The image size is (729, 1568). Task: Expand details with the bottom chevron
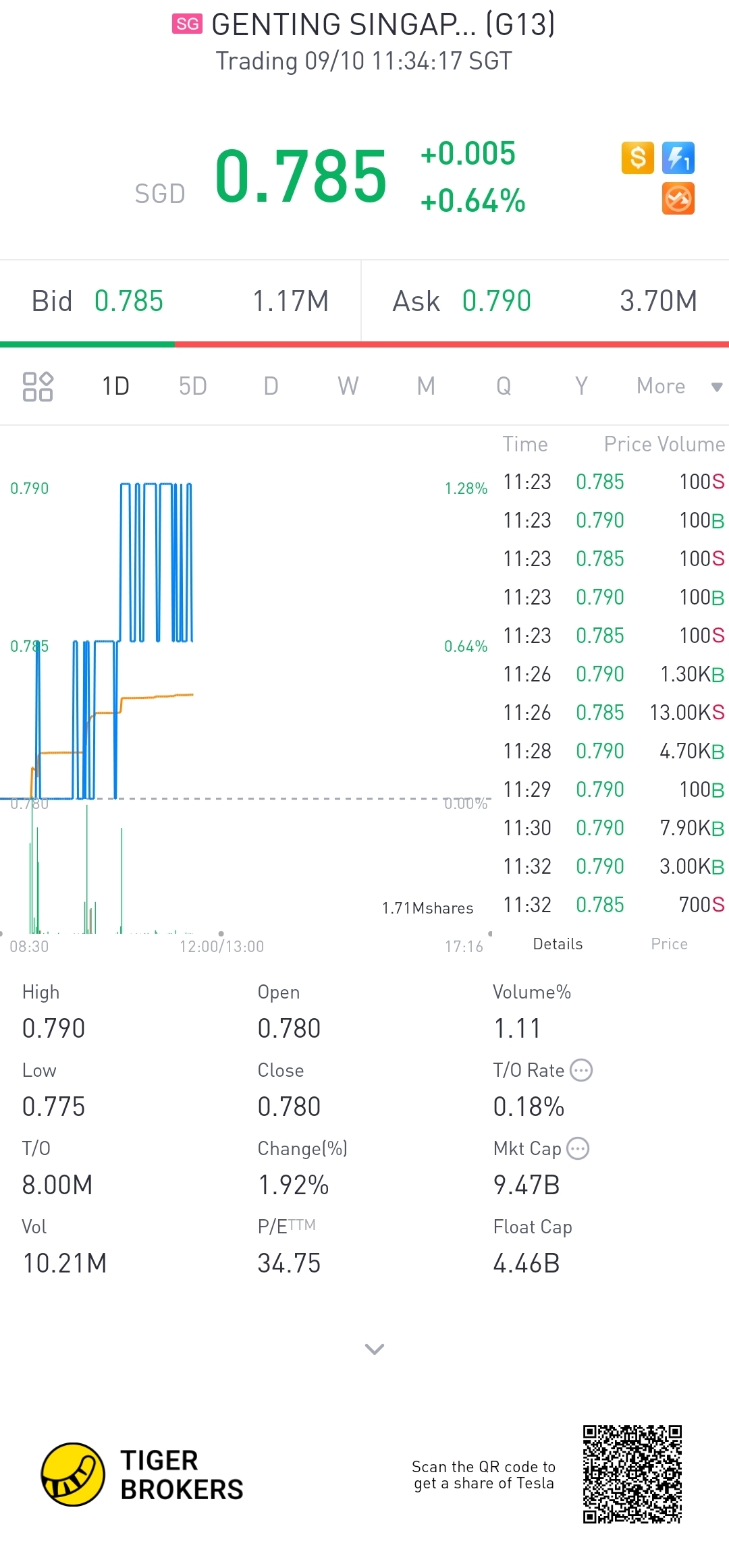374,1349
